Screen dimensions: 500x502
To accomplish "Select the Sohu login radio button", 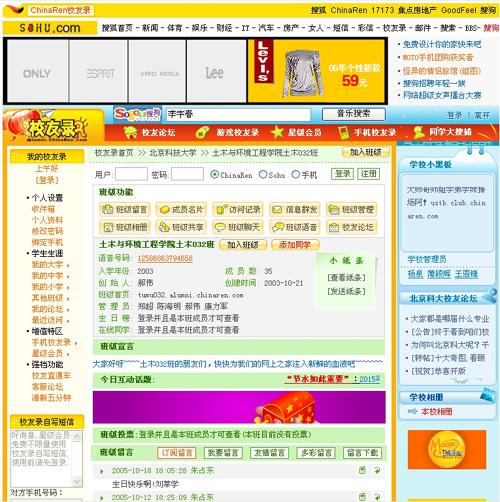I will tap(263, 174).
